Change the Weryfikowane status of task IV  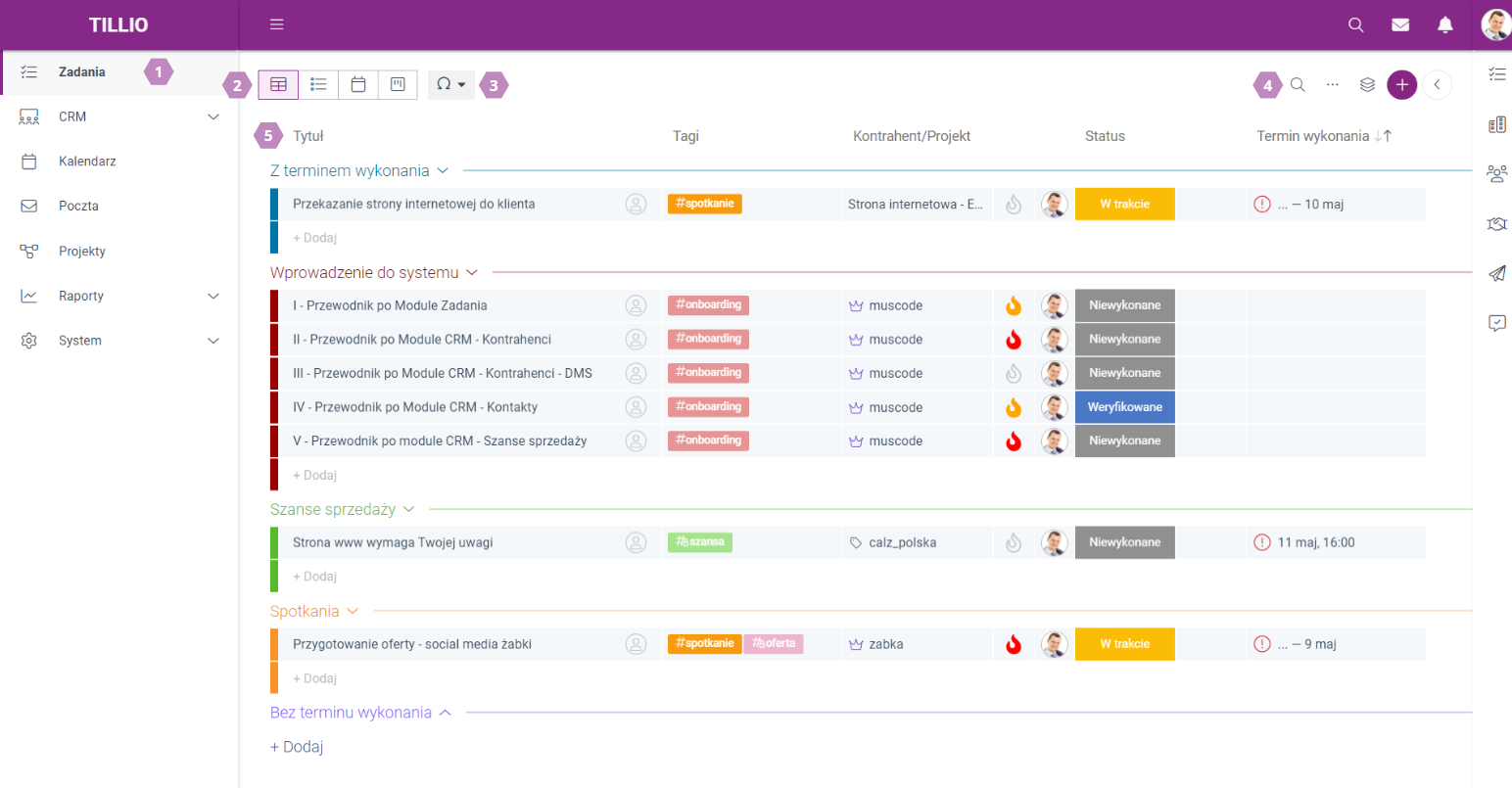(1124, 407)
